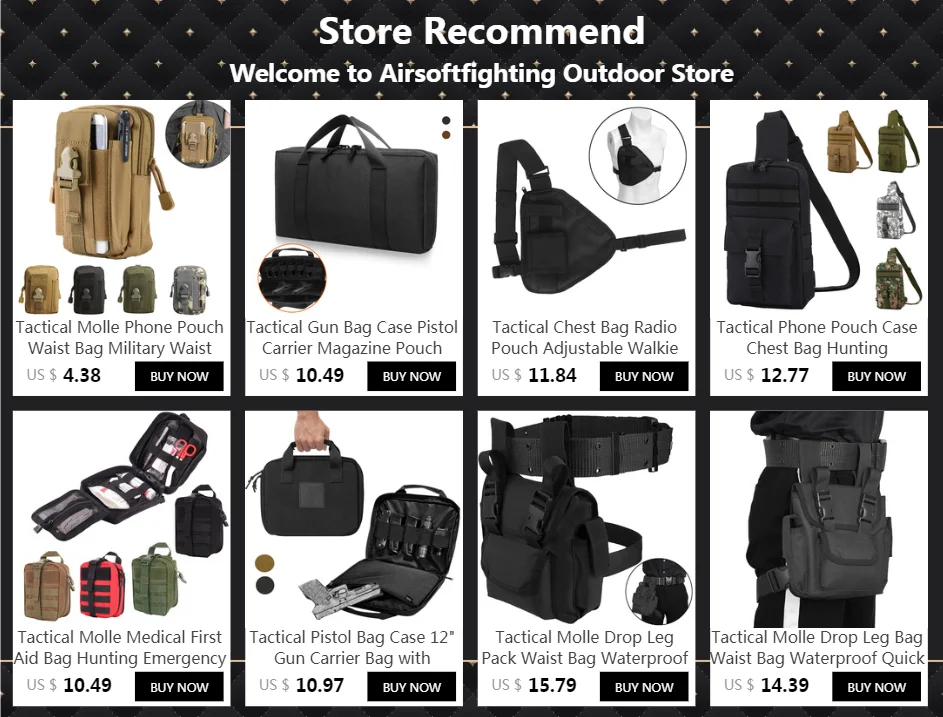
Task: Click BUY NOW for the 4.38 phone pouch
Action: point(179,377)
